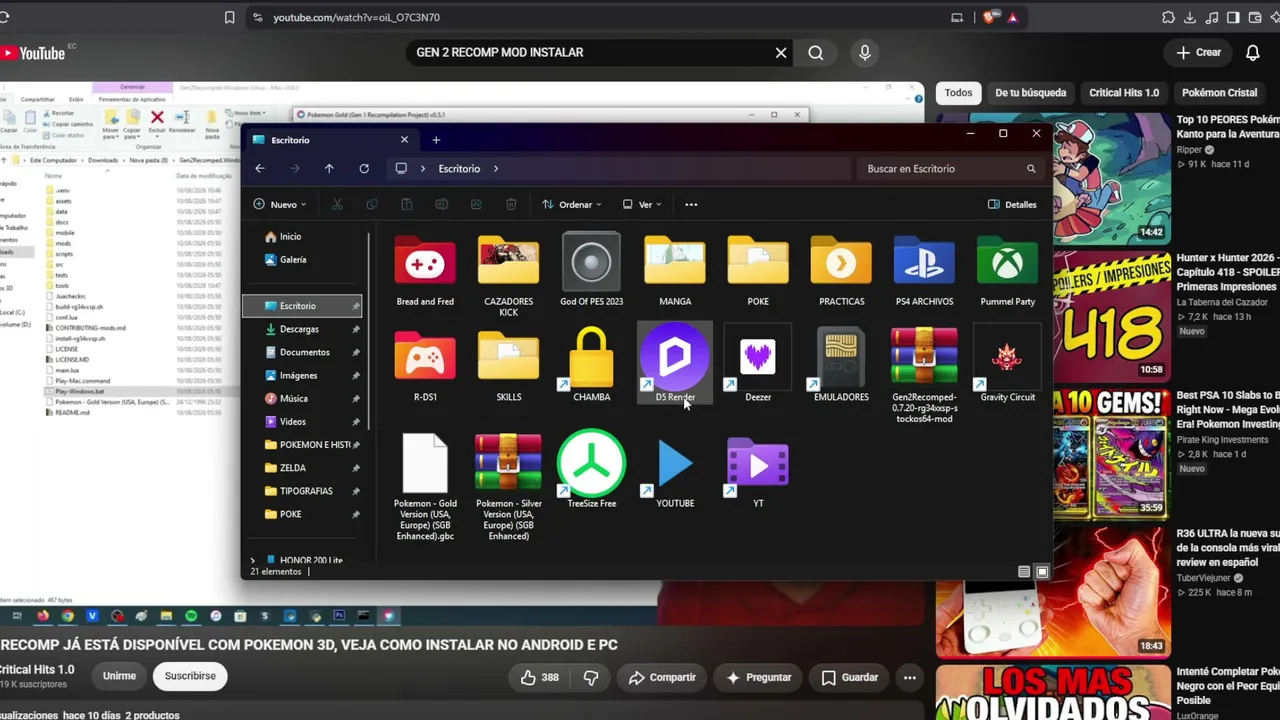Select the Gen2Recomped archive file
This screenshot has height=720, width=1280.
924,375
